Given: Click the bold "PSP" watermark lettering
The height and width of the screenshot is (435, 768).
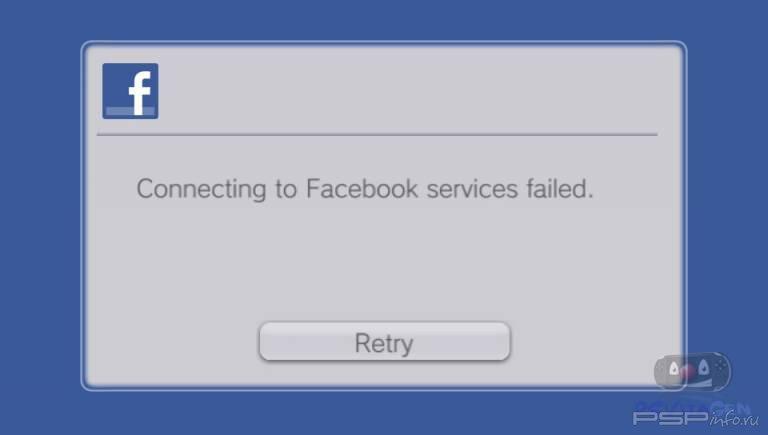Looking at the screenshot, I should [x=671, y=418].
